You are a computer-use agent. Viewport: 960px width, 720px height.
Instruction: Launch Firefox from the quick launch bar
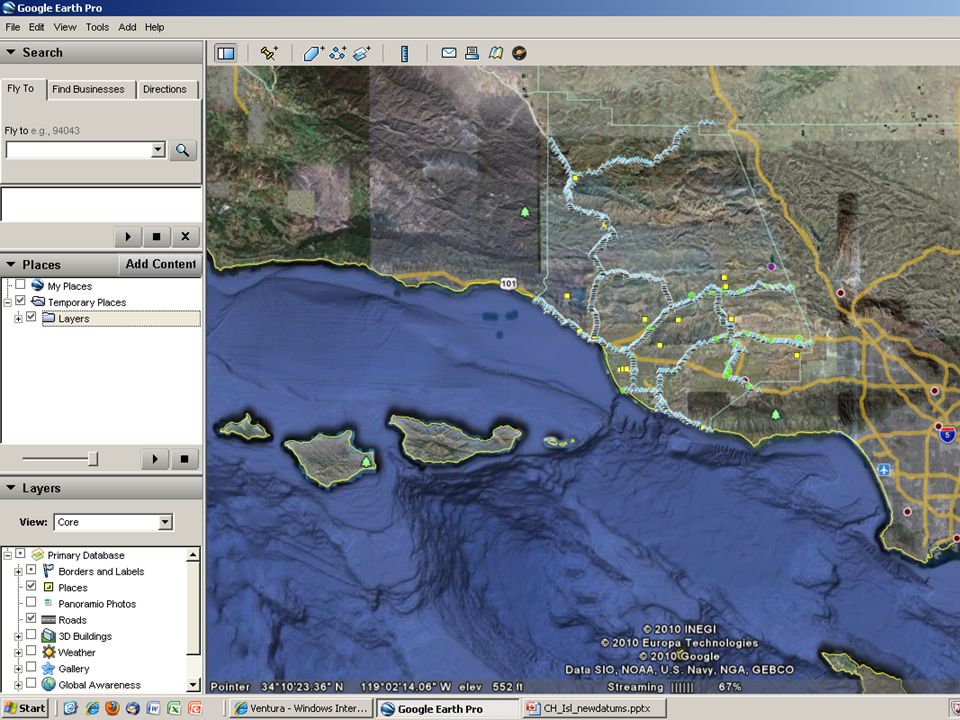(112, 708)
